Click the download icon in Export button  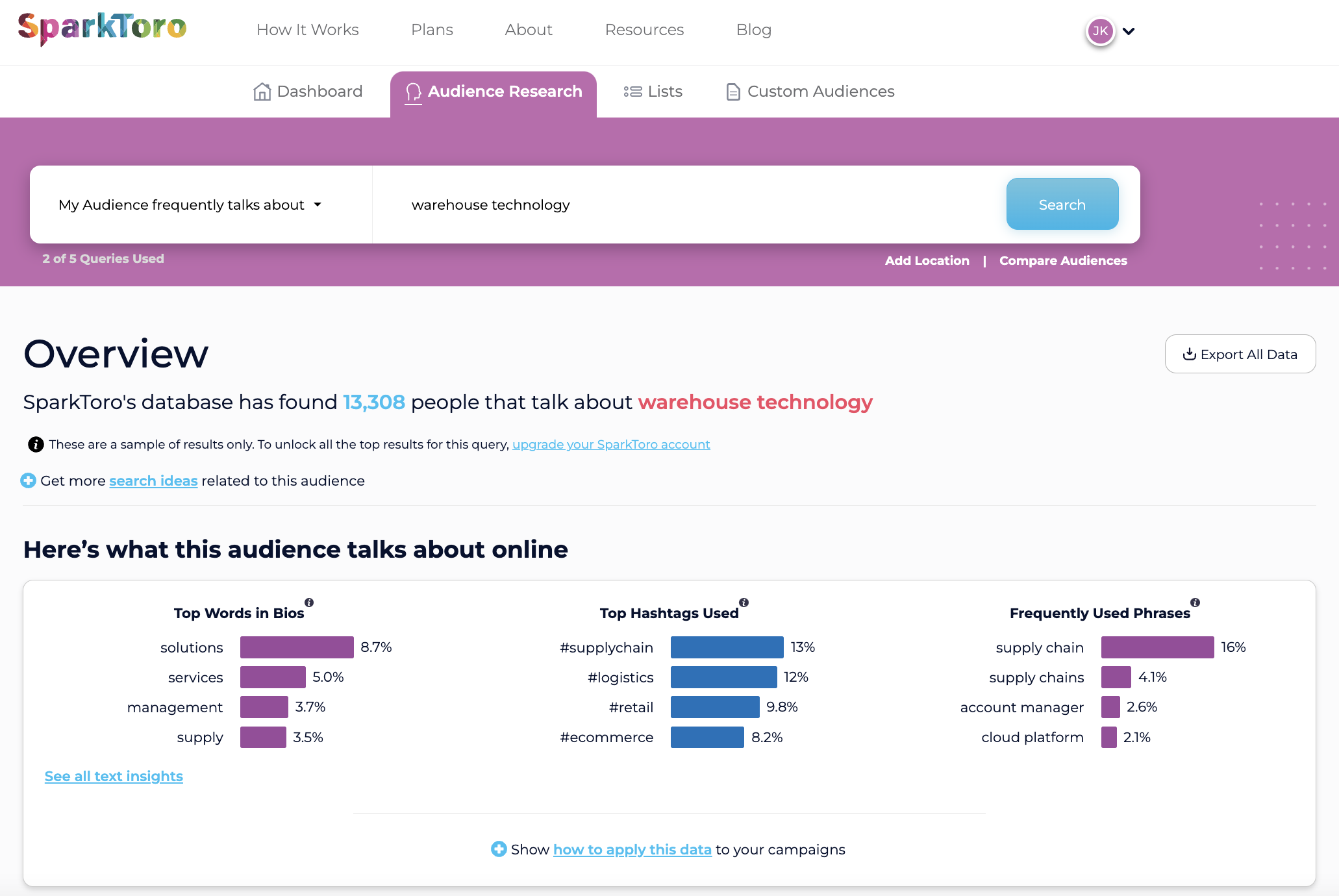tap(1189, 354)
